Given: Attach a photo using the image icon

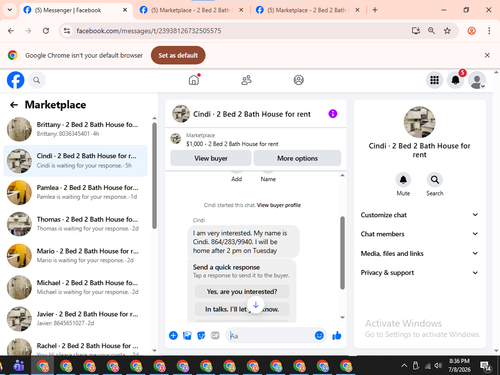Looking at the screenshot, I should click(x=187, y=335).
